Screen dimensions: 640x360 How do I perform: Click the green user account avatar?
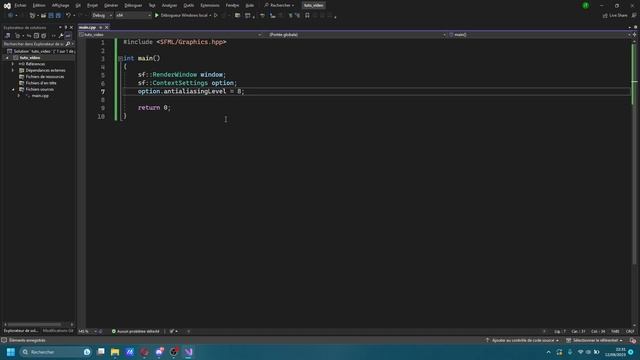tap(586, 6)
